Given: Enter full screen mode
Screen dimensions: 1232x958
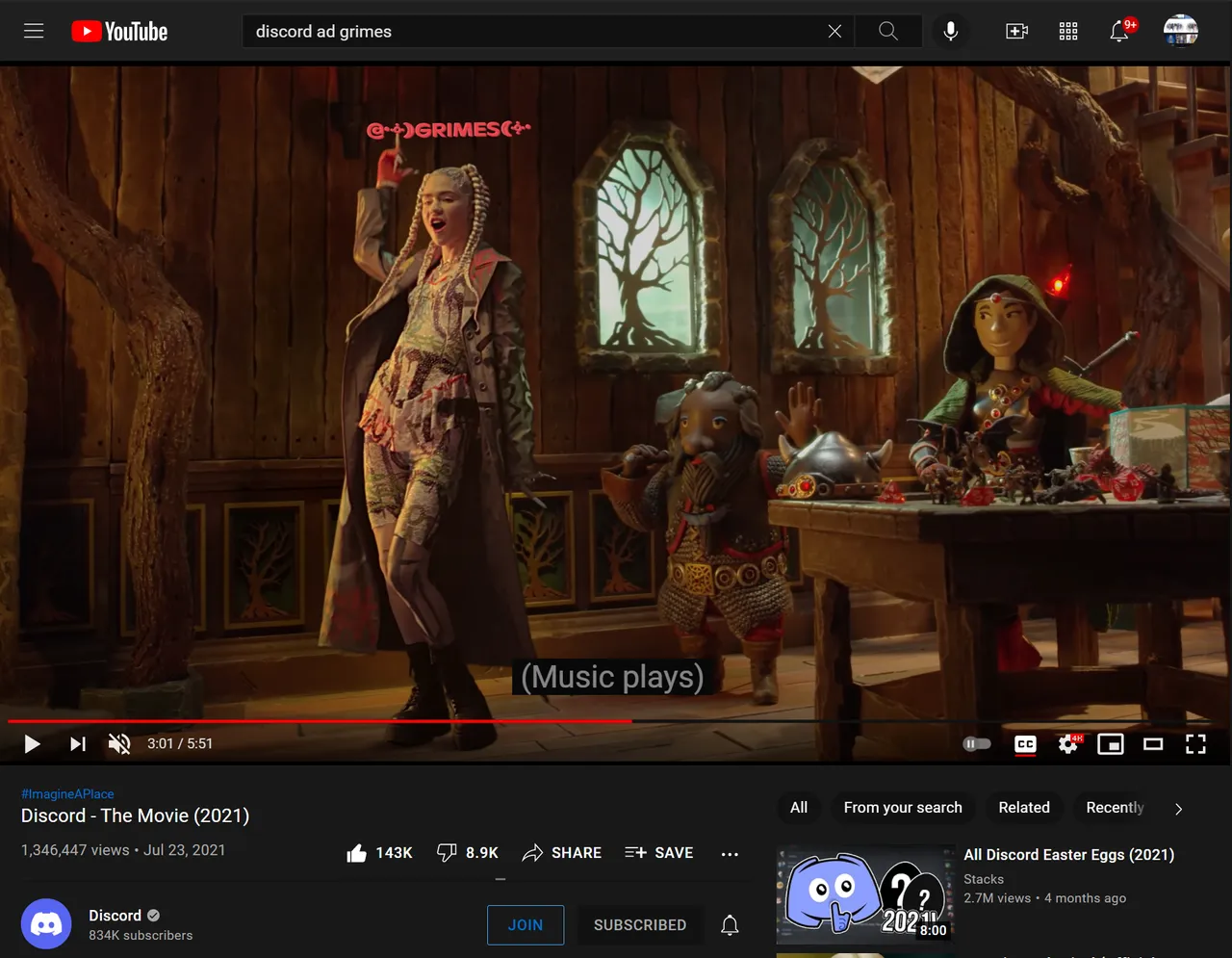Looking at the screenshot, I should pyautogui.click(x=1195, y=743).
